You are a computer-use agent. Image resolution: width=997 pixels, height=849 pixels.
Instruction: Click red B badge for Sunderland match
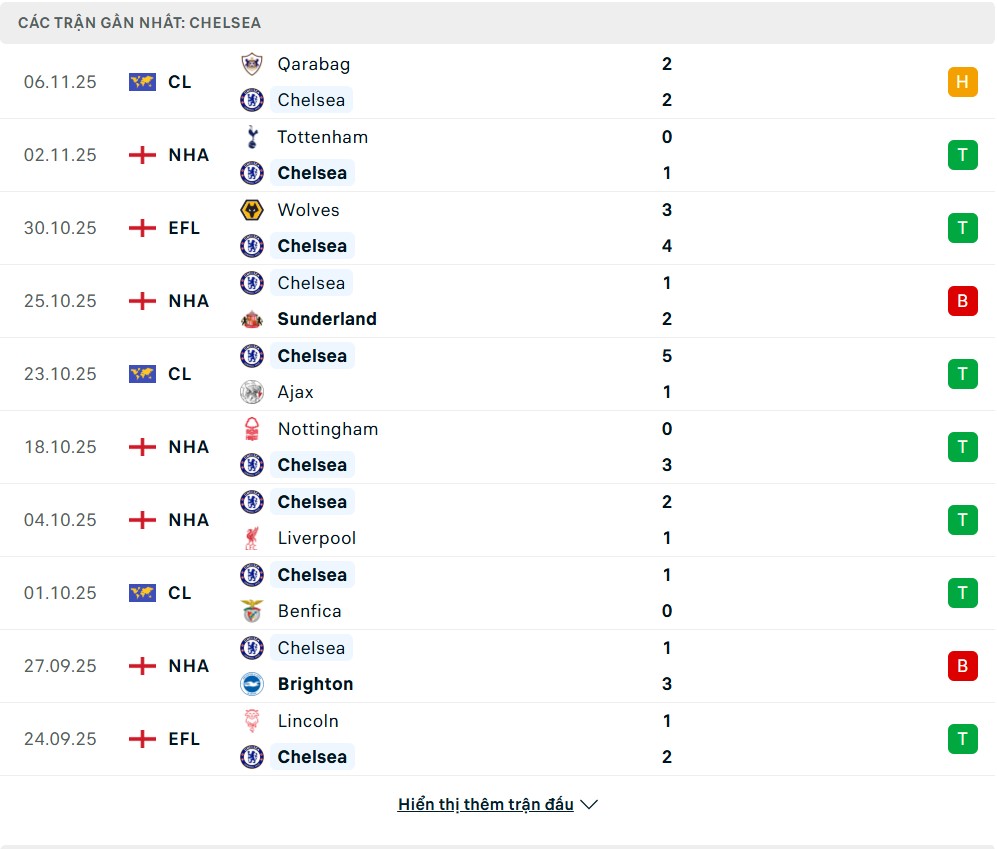[962, 301]
